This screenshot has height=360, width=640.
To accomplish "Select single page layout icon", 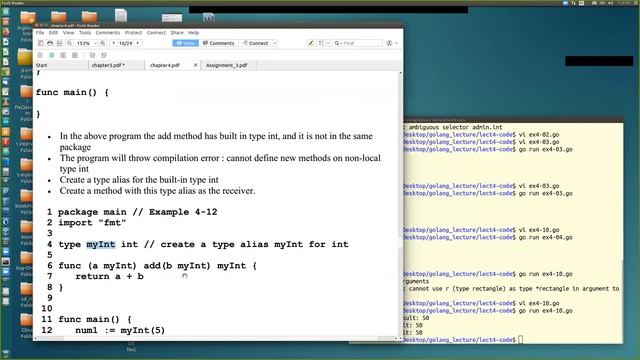I will tap(40, 55).
